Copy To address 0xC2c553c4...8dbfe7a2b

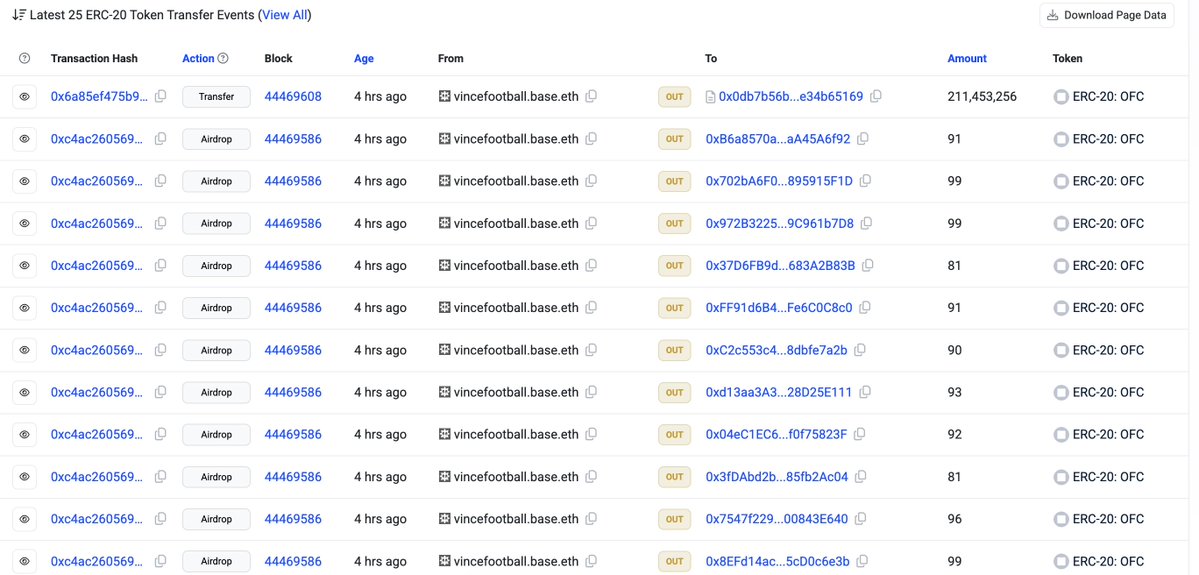click(x=860, y=350)
